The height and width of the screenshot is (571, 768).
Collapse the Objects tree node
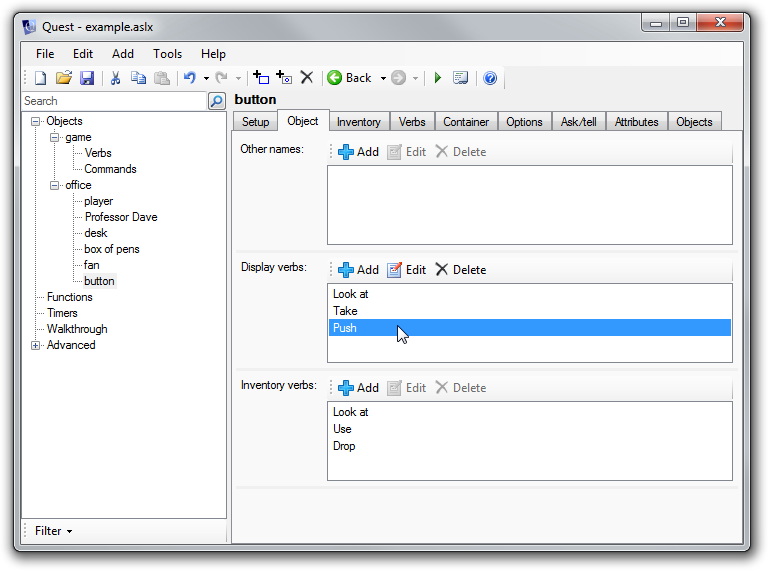[x=35, y=121]
